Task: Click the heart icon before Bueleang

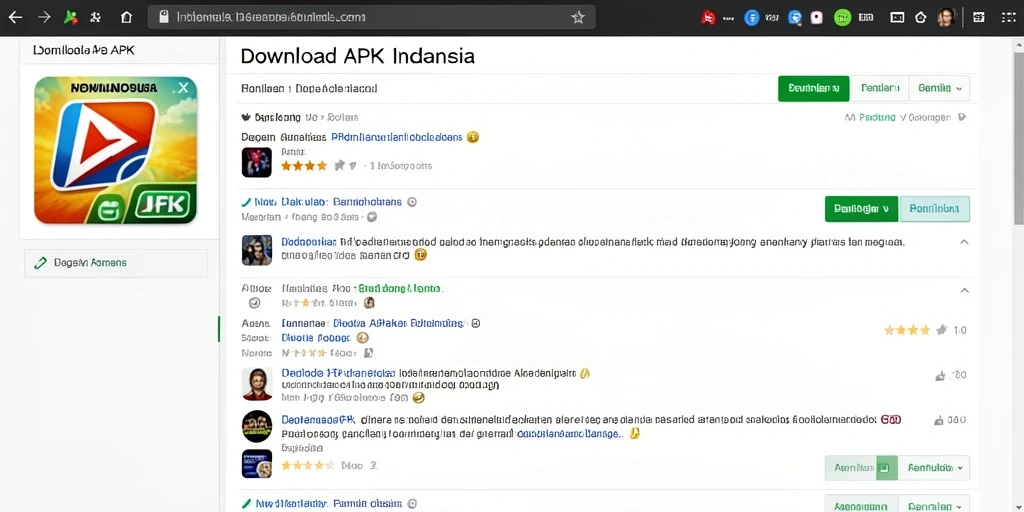Action: tap(246, 118)
